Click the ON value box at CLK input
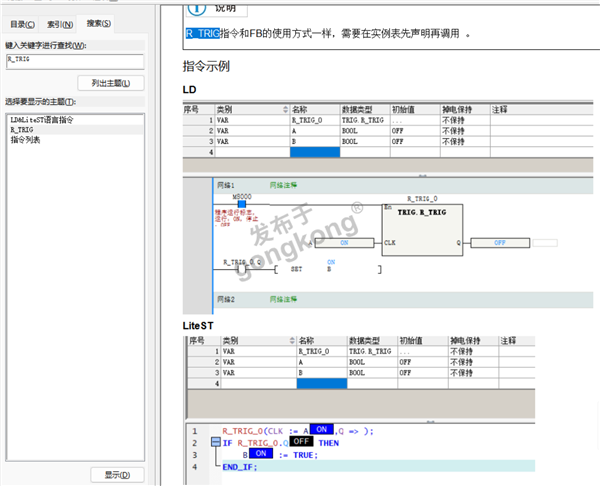600x486 pixels. click(x=343, y=243)
